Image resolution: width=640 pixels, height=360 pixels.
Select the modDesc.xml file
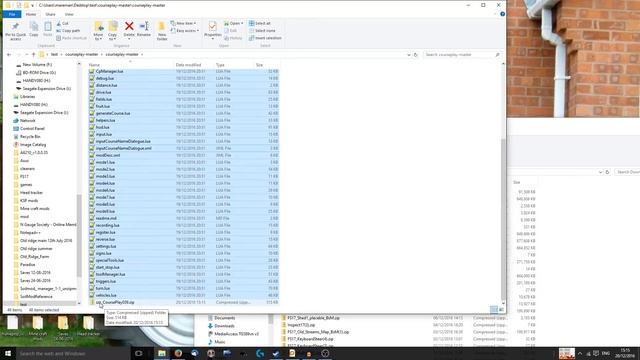point(108,155)
